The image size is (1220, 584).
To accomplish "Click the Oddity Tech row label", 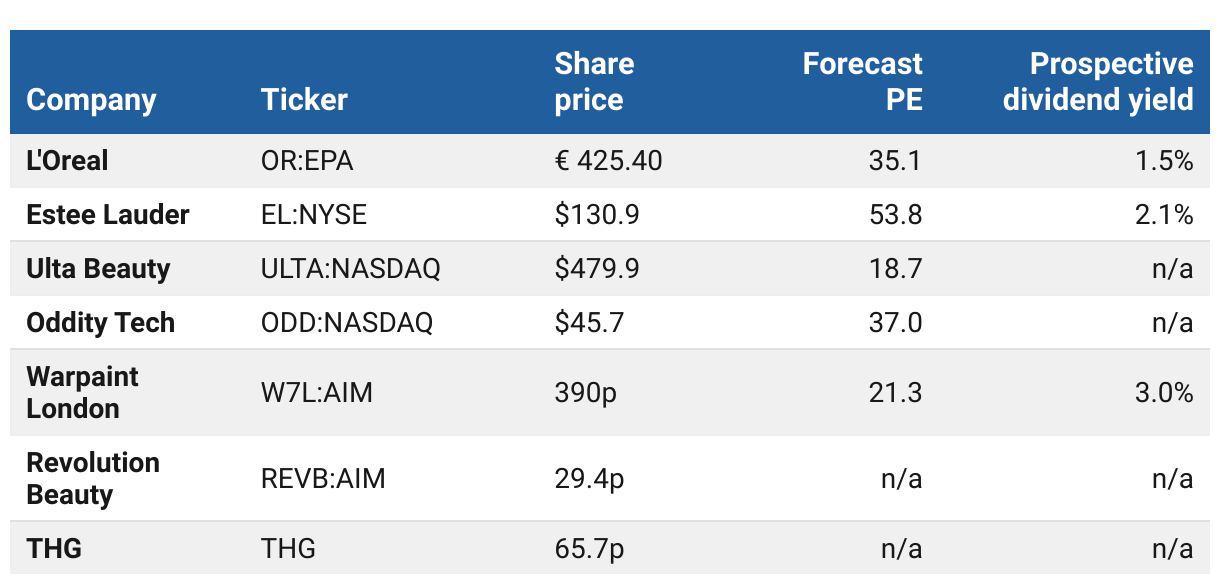I will [100, 322].
